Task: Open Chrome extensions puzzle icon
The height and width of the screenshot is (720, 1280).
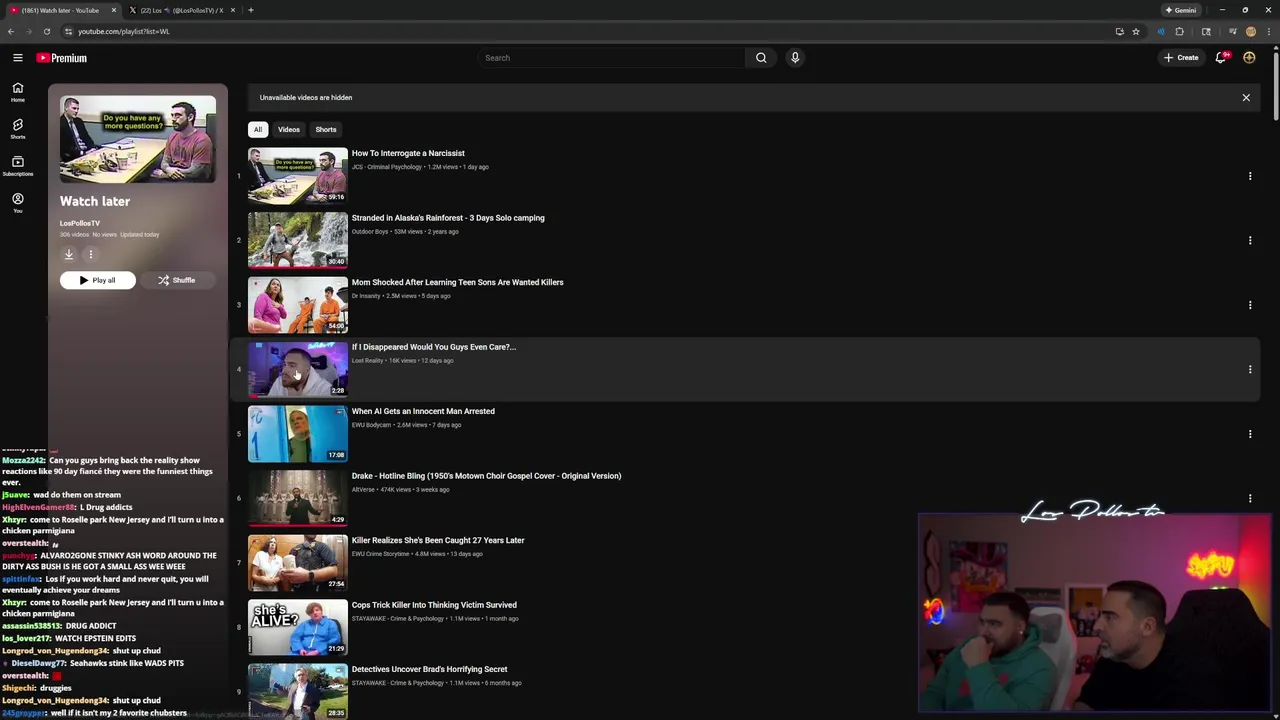Action: pos(1180,31)
